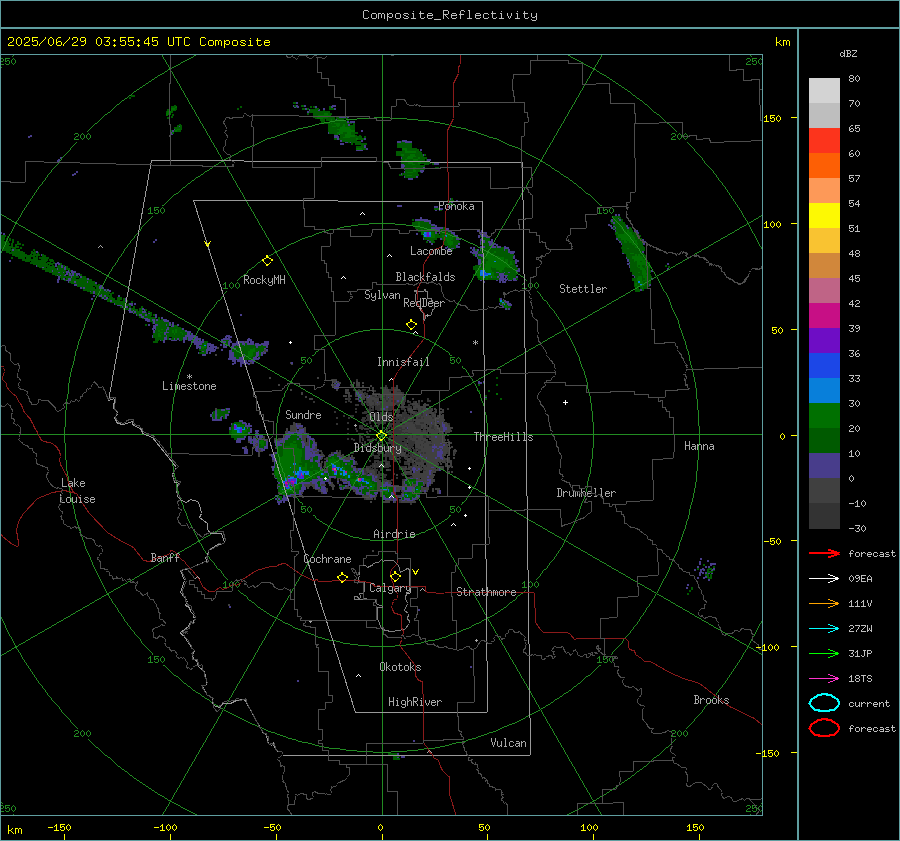The width and height of the screenshot is (900, 841).
Task: Click the green 31JP arrow icon
Action: (824, 653)
